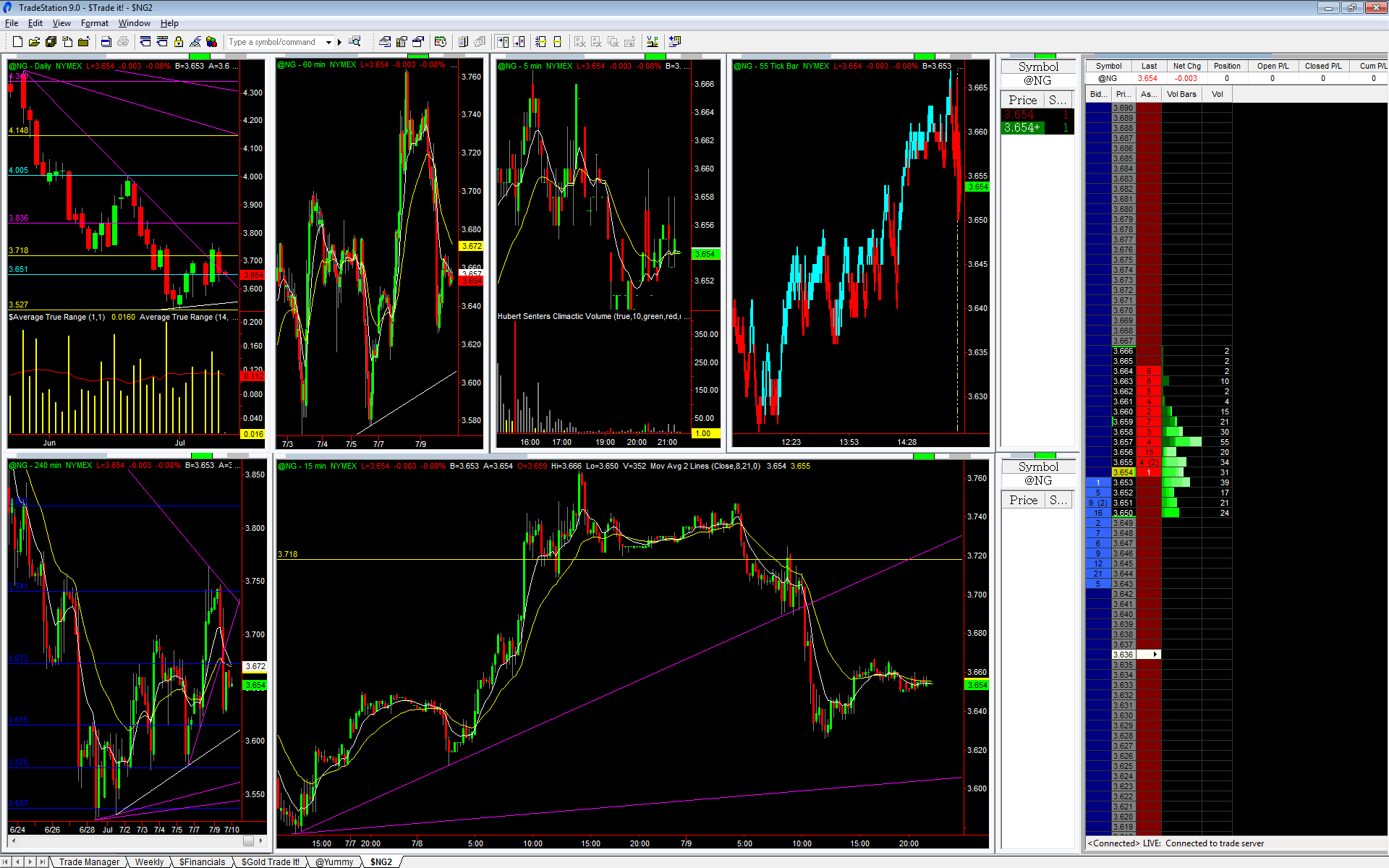The height and width of the screenshot is (868, 1389).
Task: Switch to the Weekly workspace tab
Action: tap(149, 861)
